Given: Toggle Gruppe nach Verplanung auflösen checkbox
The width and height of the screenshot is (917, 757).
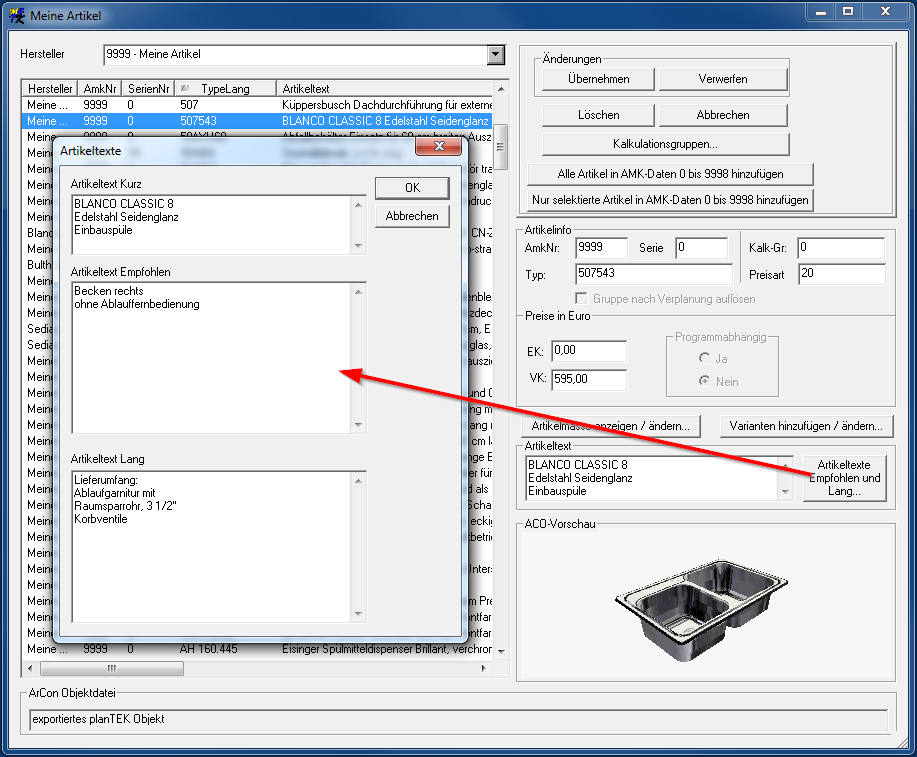Looking at the screenshot, I should [x=583, y=299].
